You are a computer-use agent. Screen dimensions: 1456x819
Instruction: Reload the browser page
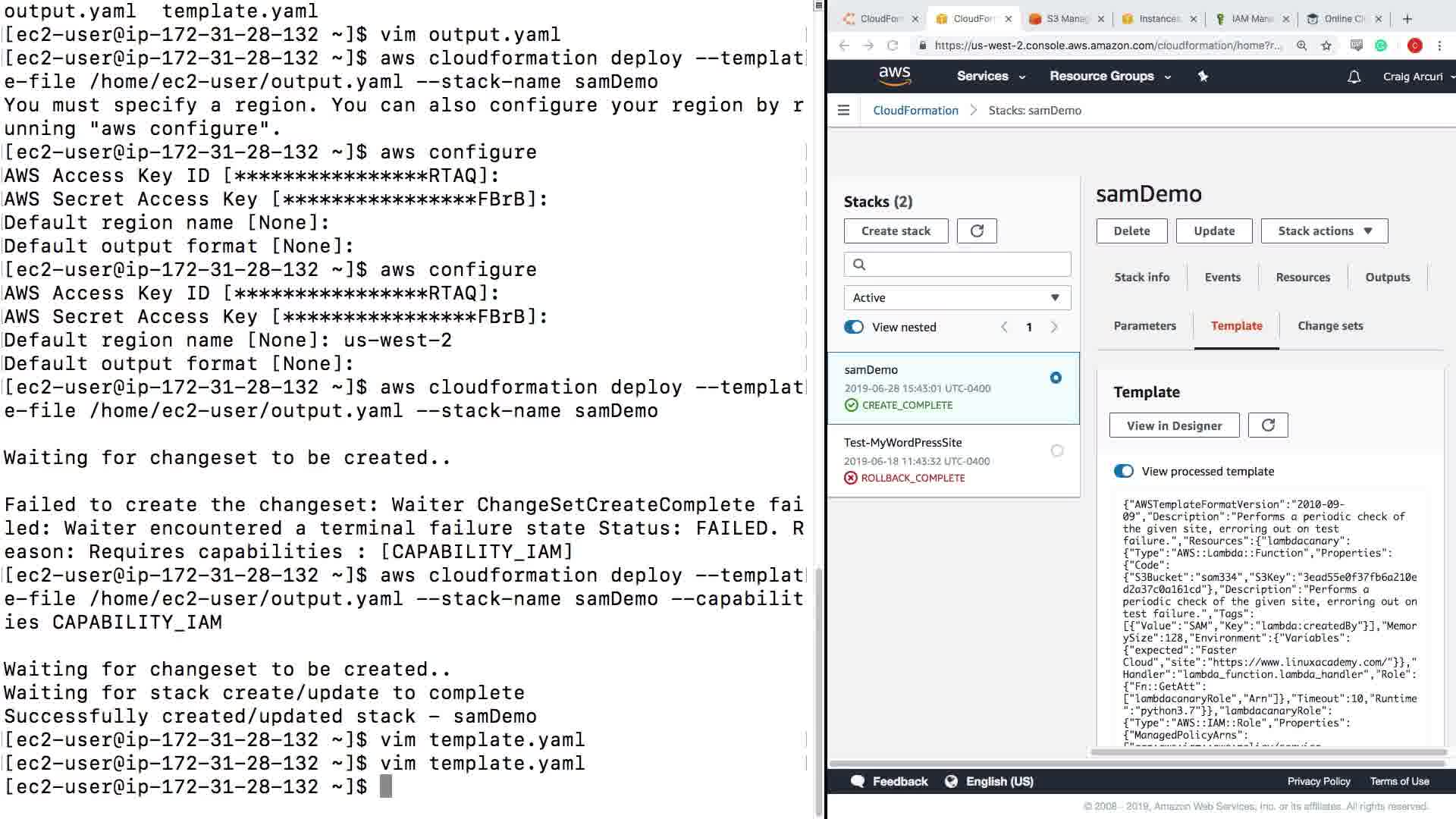click(x=893, y=45)
